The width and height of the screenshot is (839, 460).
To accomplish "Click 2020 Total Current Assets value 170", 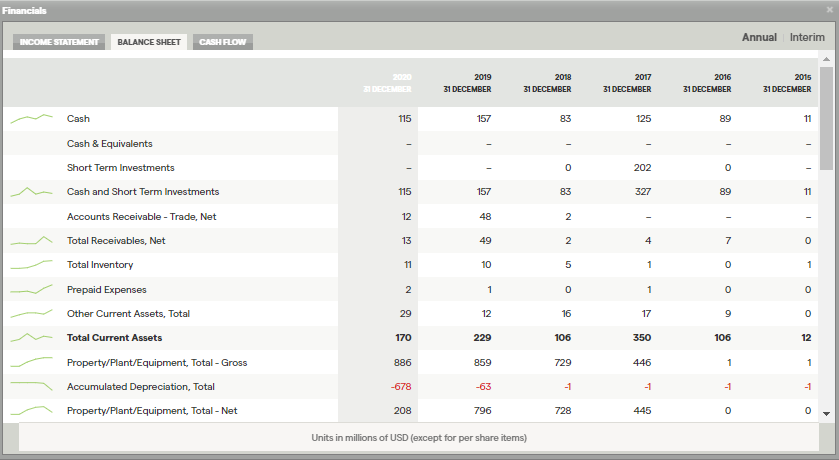I will 403,338.
